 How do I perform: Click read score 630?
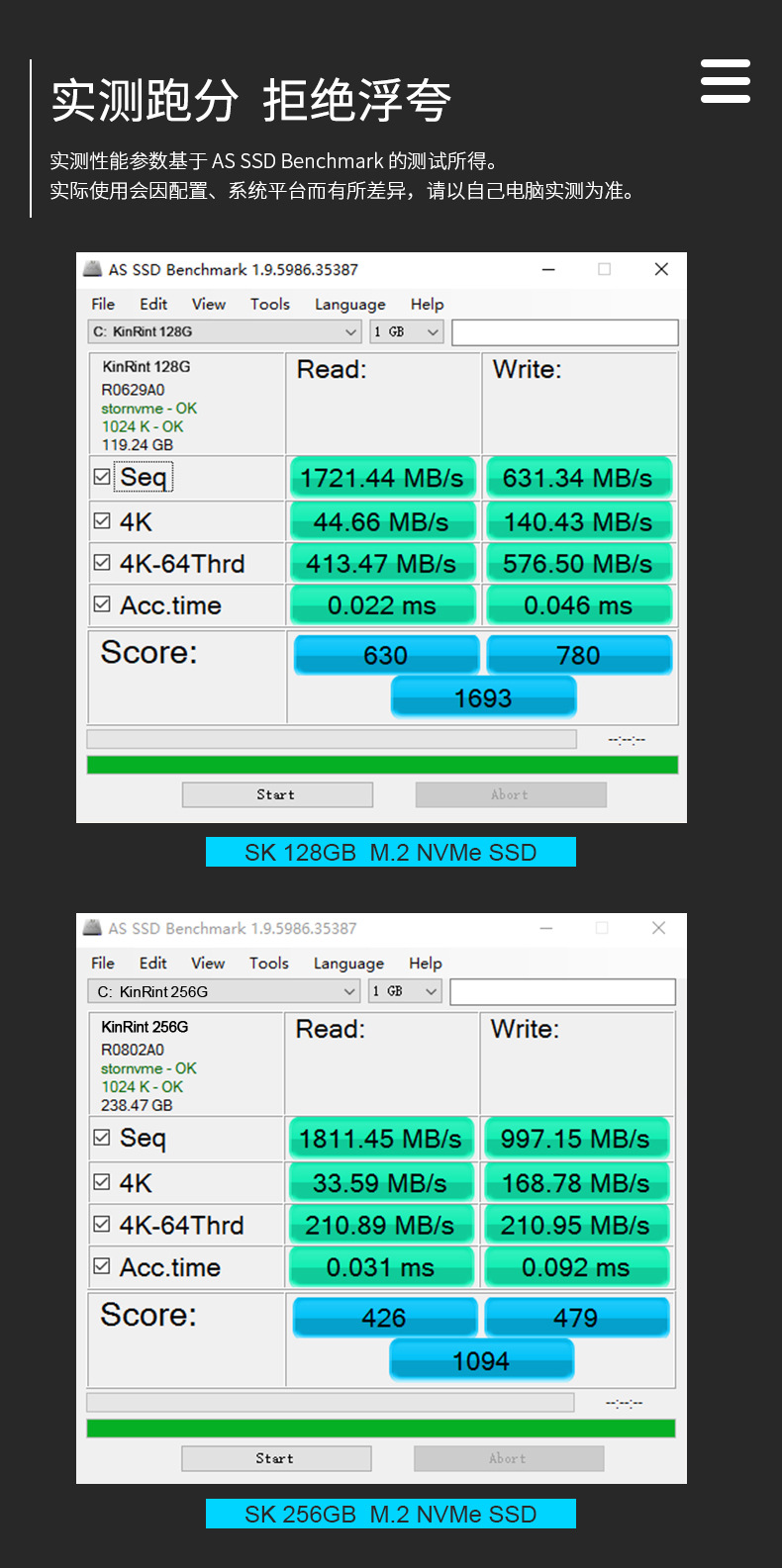click(x=386, y=655)
